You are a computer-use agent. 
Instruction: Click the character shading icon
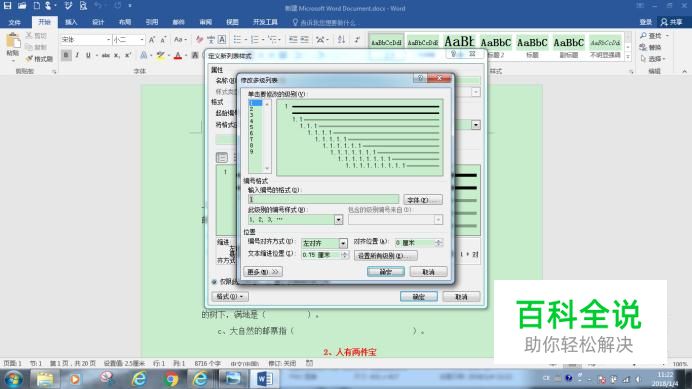(195, 55)
